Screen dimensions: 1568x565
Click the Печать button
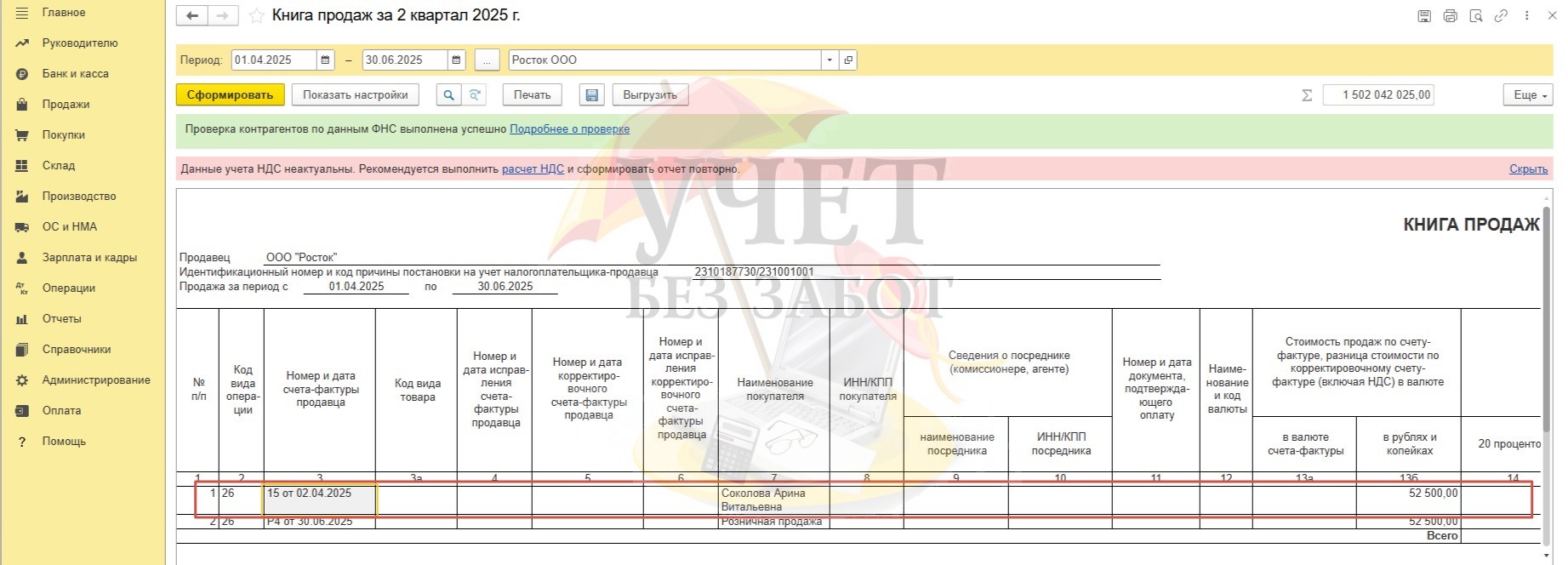[x=533, y=95]
